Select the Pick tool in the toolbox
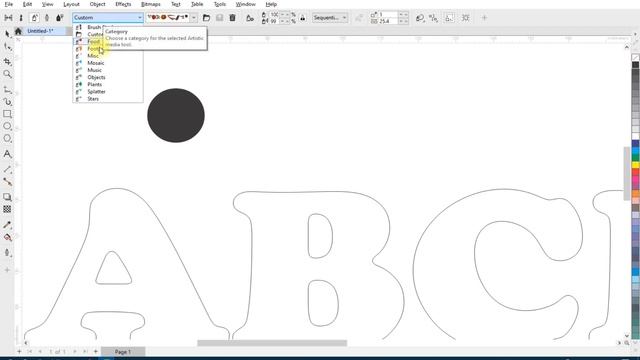 (x=7, y=34)
